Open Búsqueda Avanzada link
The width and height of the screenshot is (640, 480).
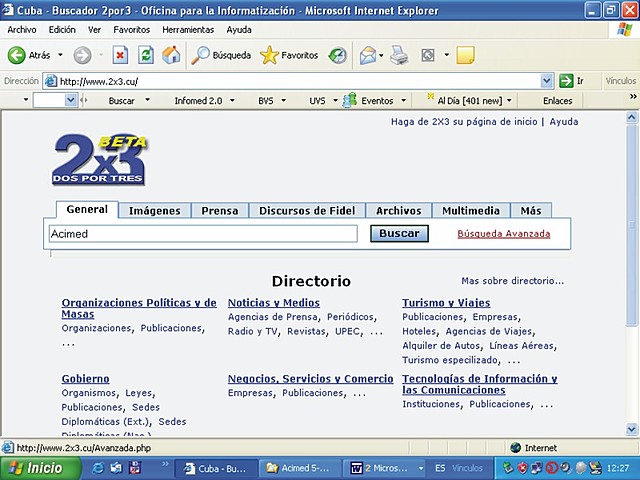(504, 233)
